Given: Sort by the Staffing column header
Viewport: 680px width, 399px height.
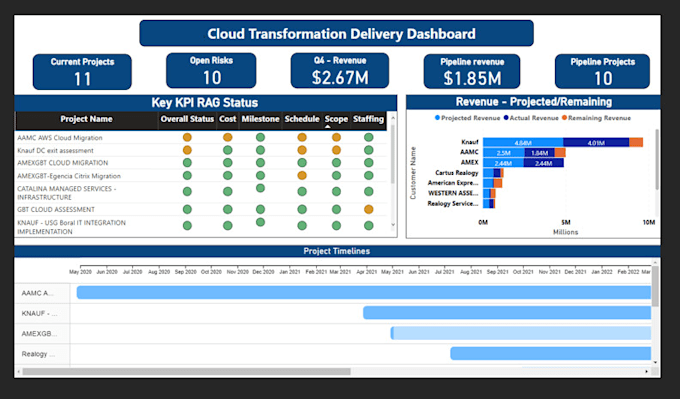Looking at the screenshot, I should pos(368,119).
